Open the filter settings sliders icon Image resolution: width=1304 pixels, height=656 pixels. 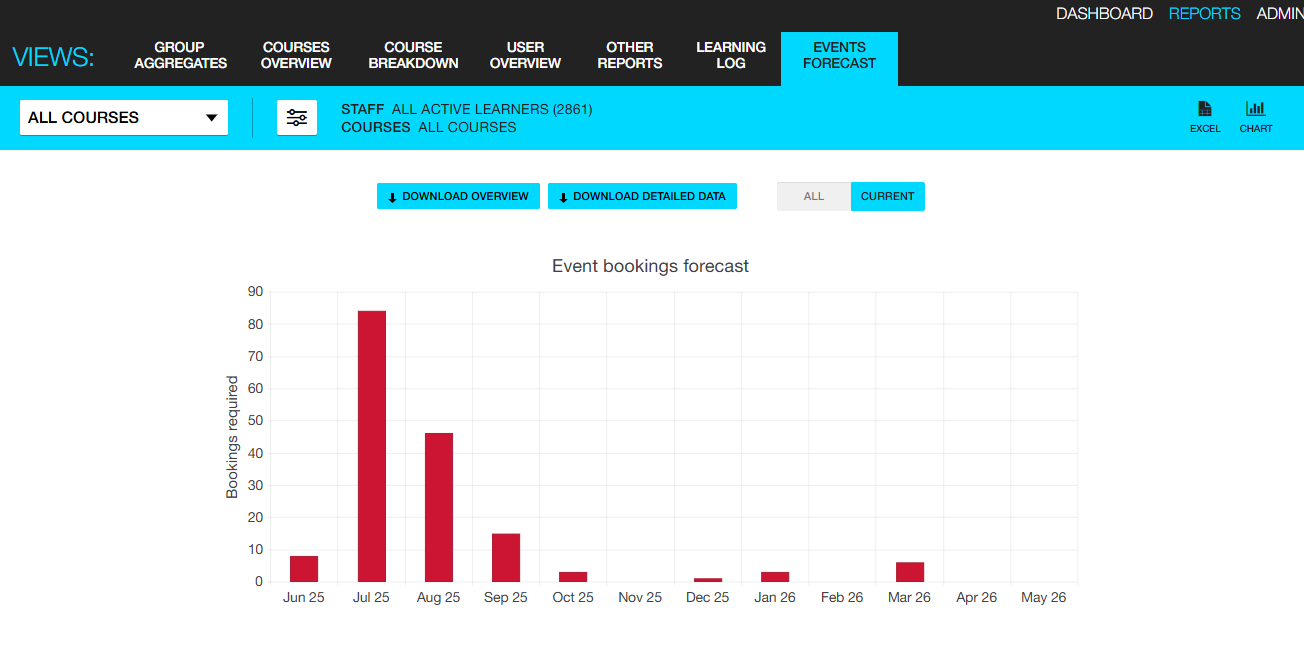coord(297,117)
